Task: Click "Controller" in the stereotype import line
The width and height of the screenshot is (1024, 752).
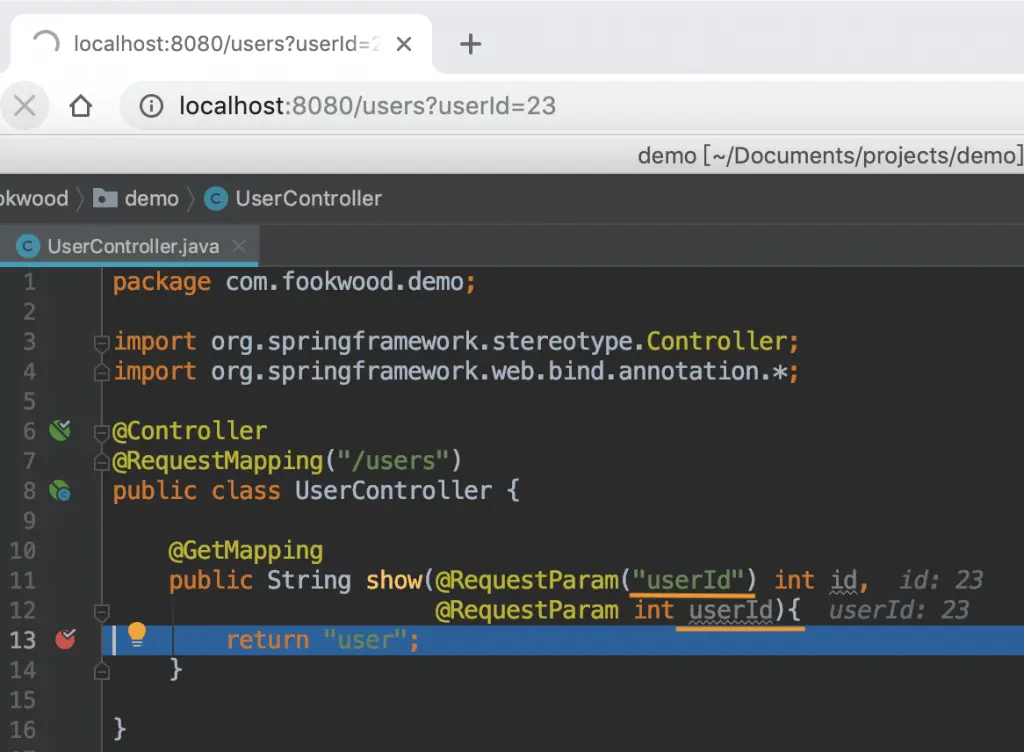Action: pos(716,341)
